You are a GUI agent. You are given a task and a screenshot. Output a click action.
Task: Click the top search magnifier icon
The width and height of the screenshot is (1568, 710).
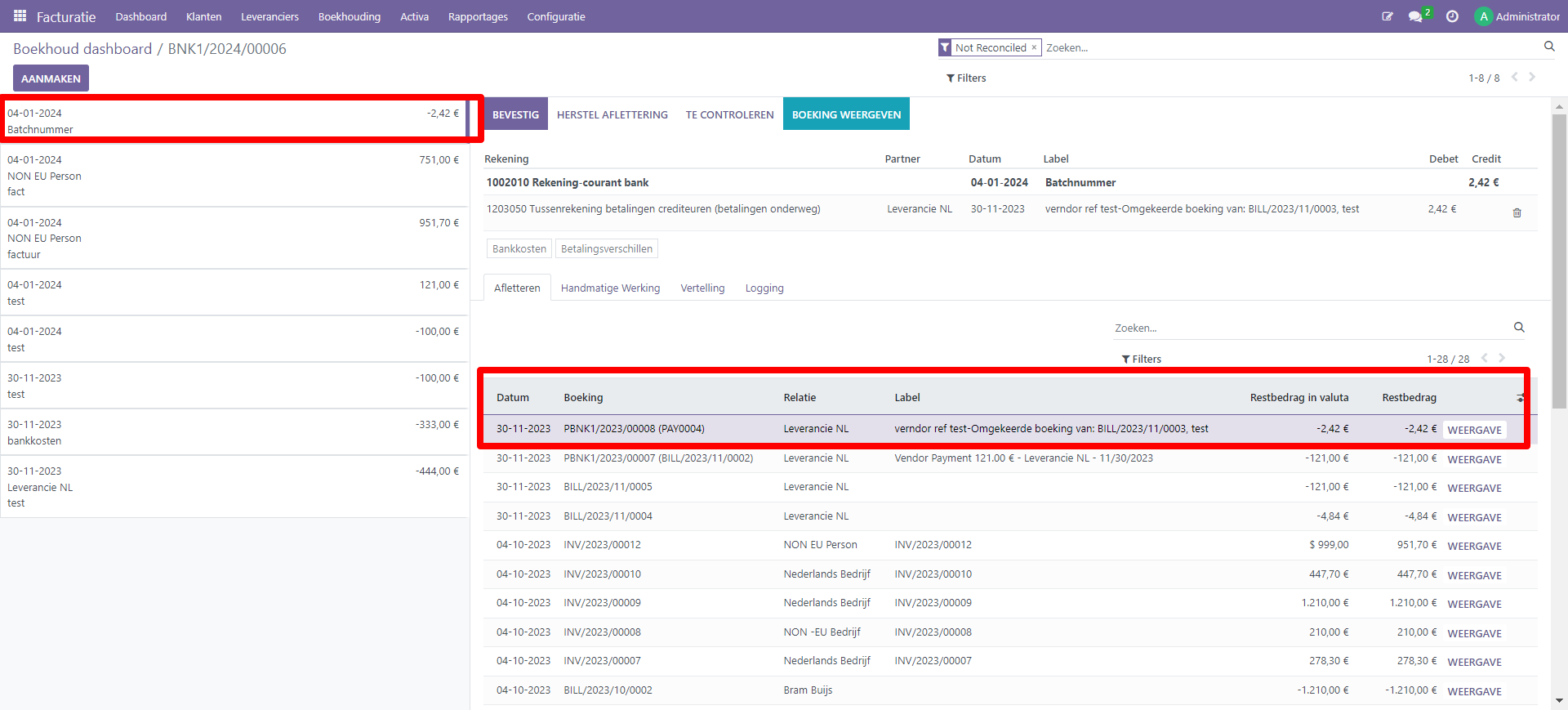1548,47
